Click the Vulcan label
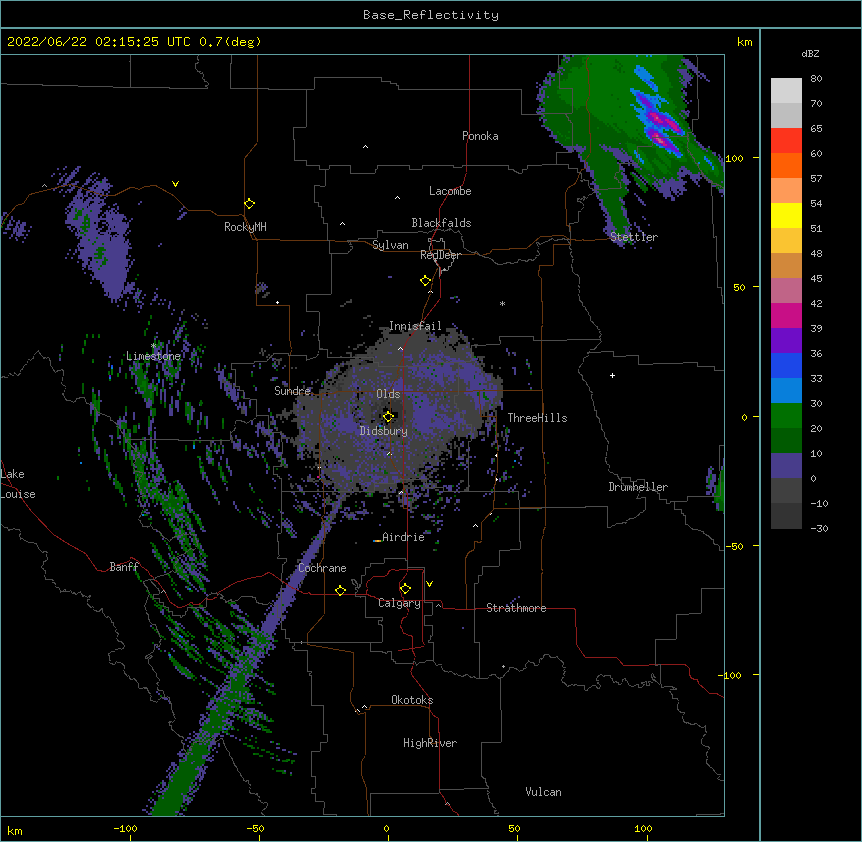862x842 pixels. click(543, 792)
